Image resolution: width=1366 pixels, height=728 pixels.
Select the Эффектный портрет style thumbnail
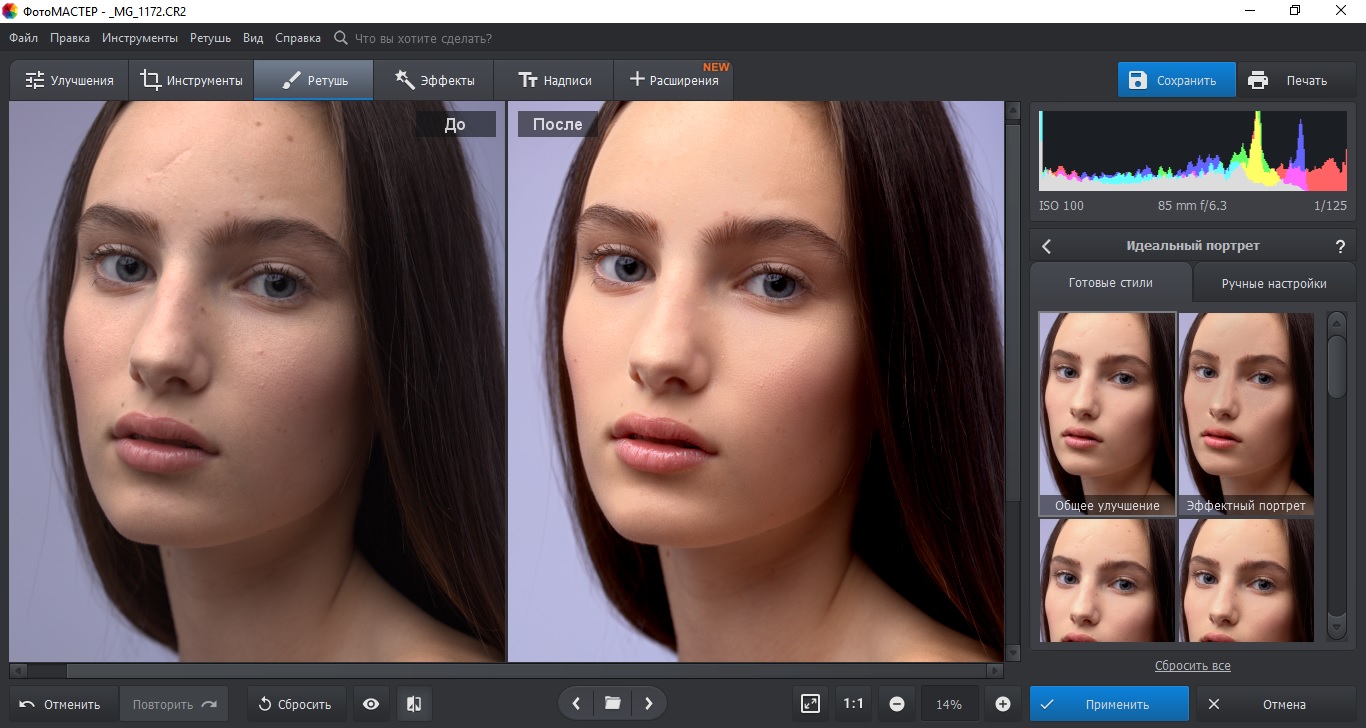[x=1246, y=413]
